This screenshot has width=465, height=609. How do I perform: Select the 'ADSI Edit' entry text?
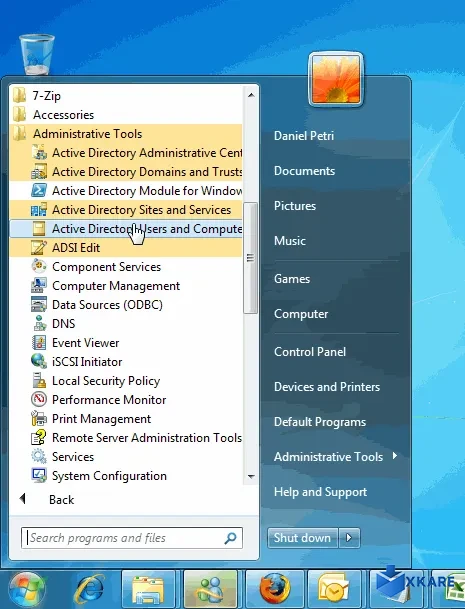click(76, 248)
